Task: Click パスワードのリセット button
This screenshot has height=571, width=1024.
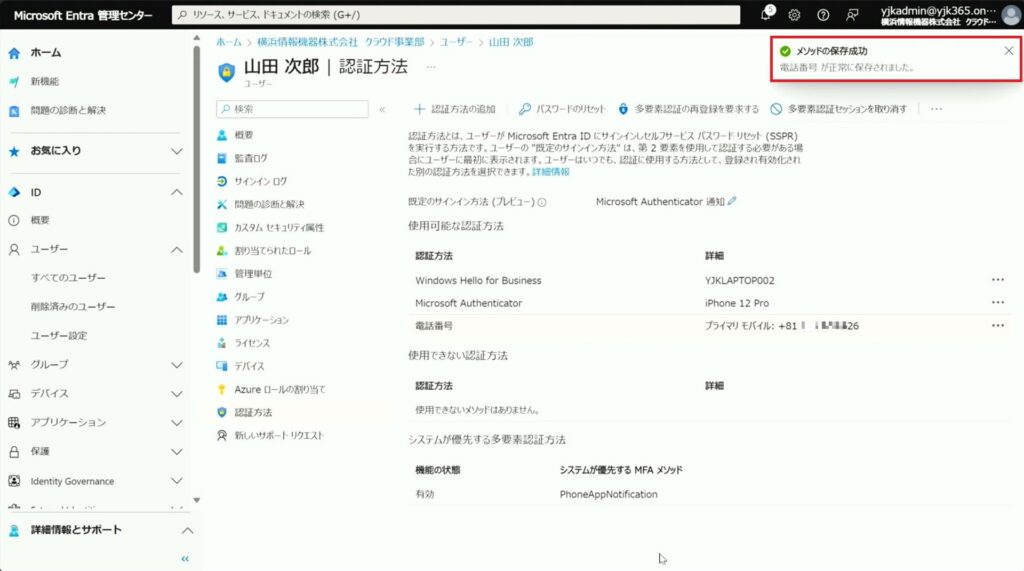Action: point(562,109)
